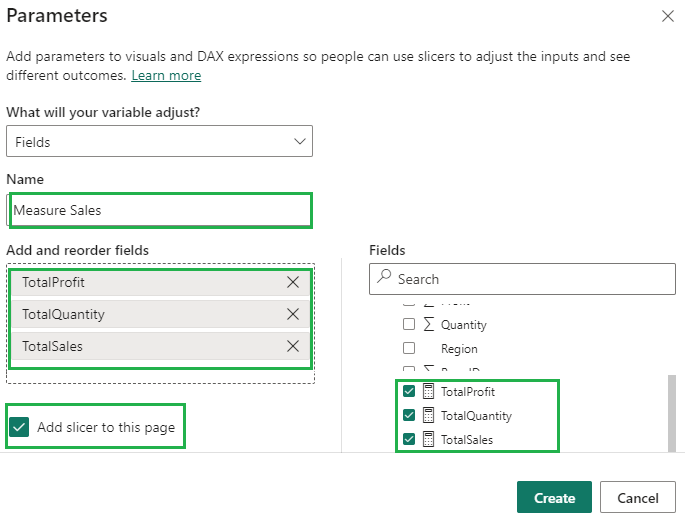Select the TotalProfit item in reorder list
The height and width of the screenshot is (519, 685).
[x=160, y=282]
